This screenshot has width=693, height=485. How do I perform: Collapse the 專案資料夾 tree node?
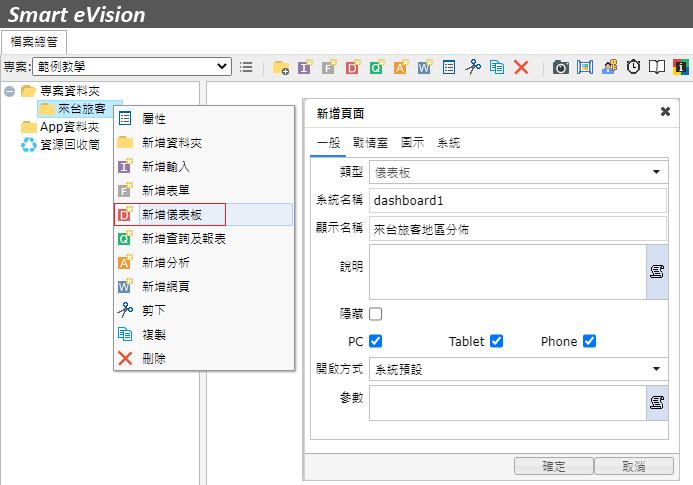point(9,91)
